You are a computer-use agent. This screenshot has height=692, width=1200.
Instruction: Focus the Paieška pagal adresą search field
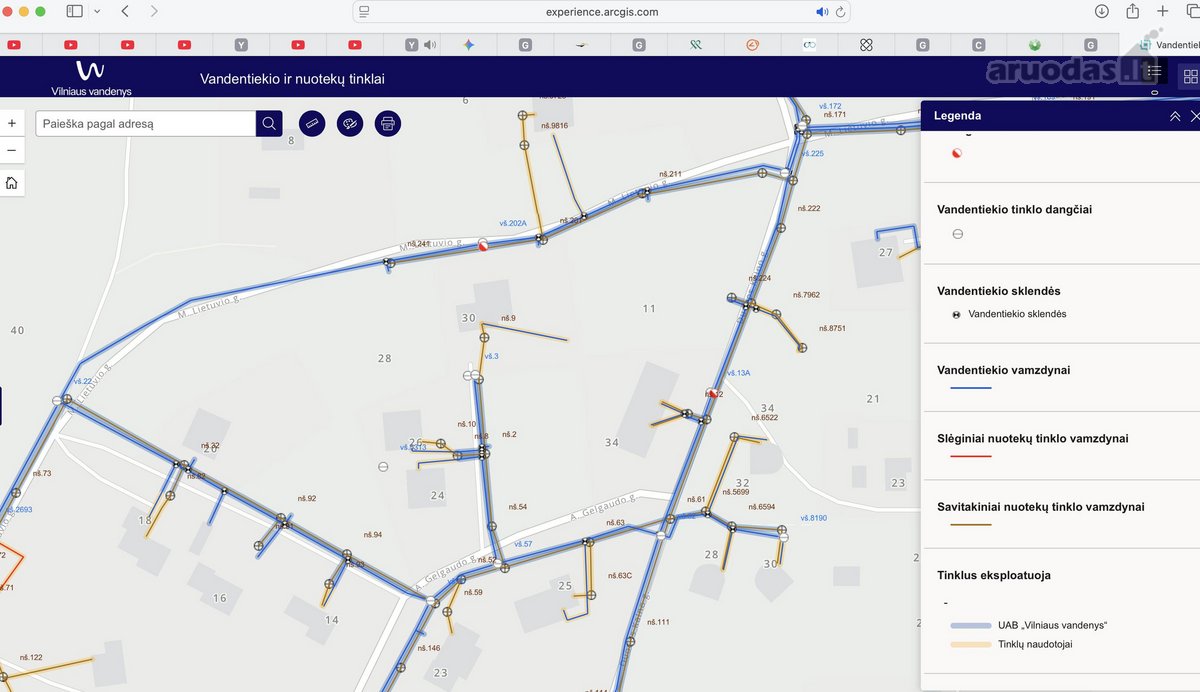pos(146,124)
